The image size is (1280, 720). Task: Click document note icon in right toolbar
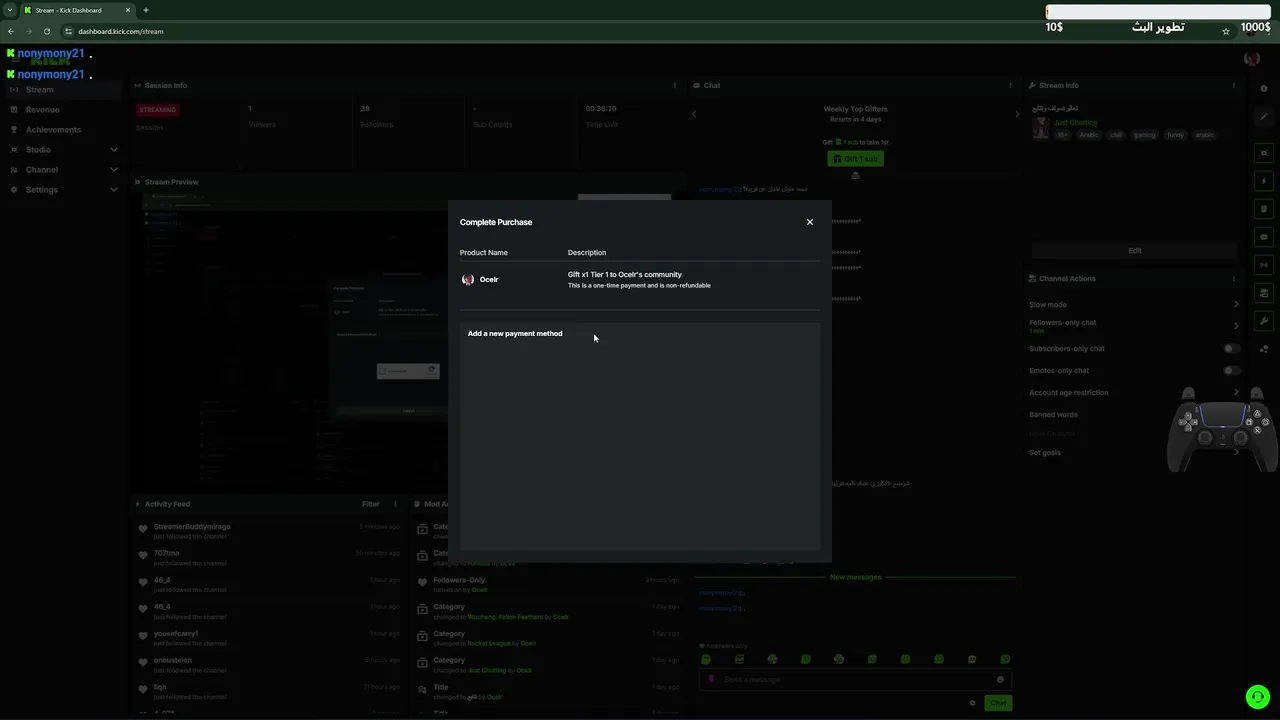(1264, 210)
